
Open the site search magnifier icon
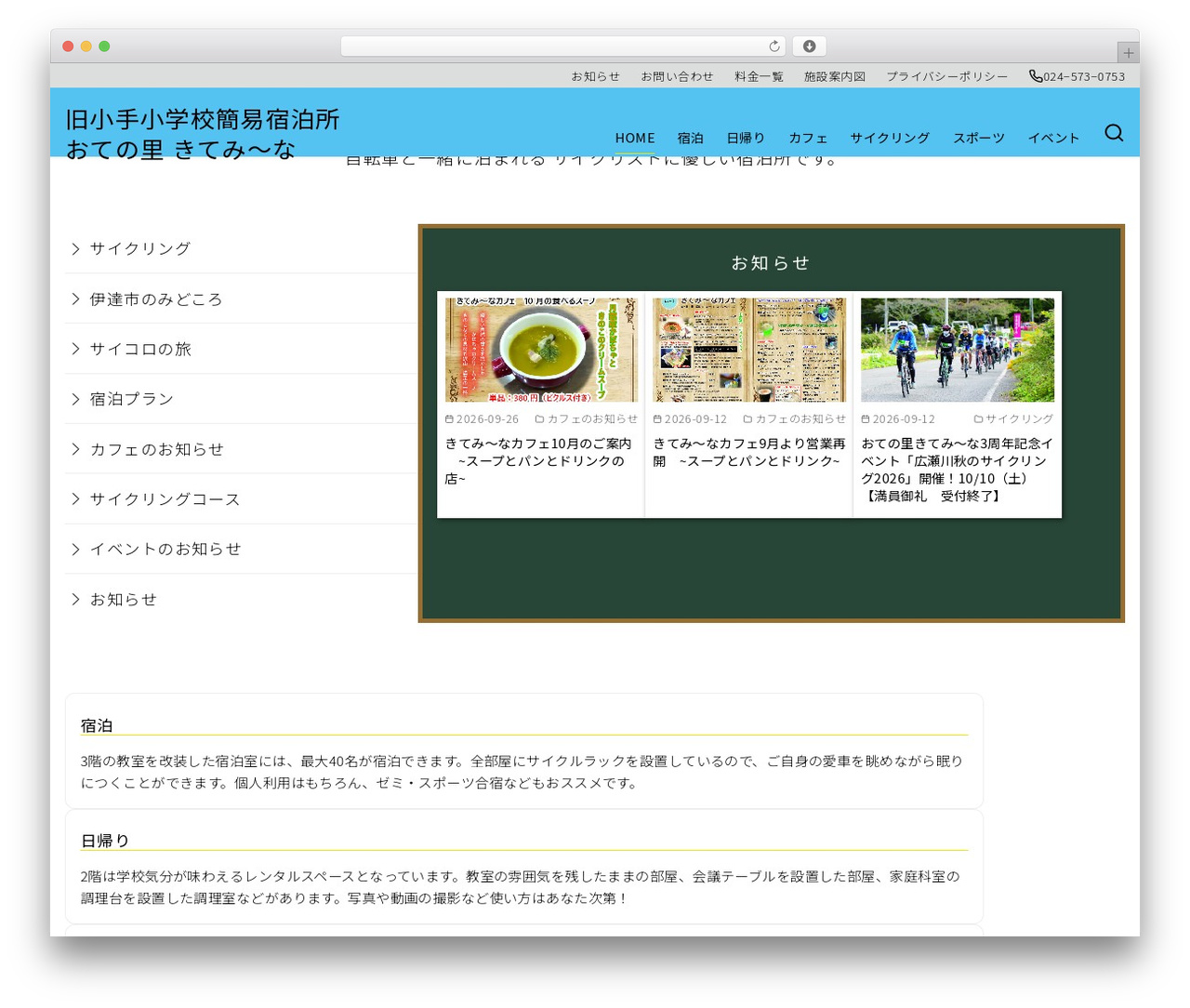(x=1114, y=133)
